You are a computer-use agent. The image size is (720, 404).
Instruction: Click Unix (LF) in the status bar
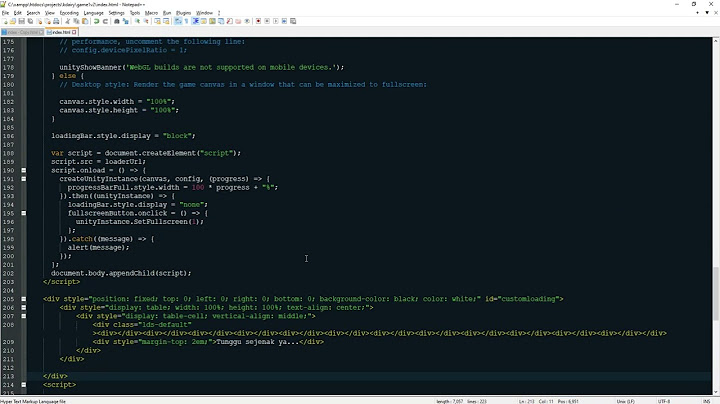tap(625, 401)
